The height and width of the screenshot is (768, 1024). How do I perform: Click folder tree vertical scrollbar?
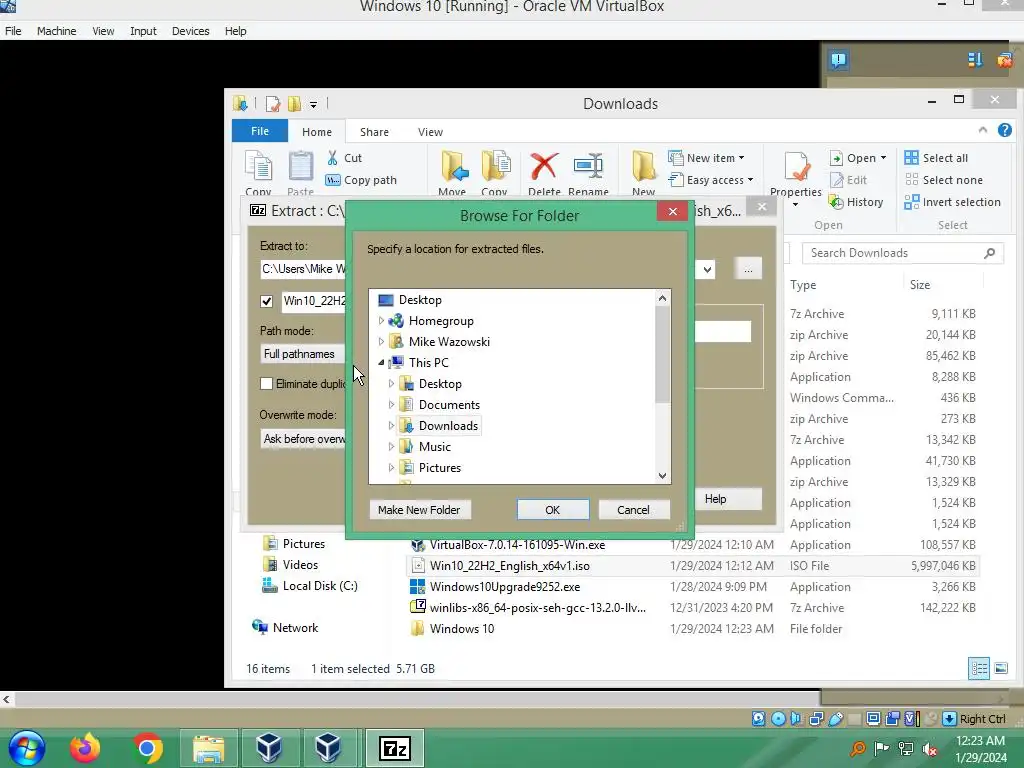coord(662,355)
